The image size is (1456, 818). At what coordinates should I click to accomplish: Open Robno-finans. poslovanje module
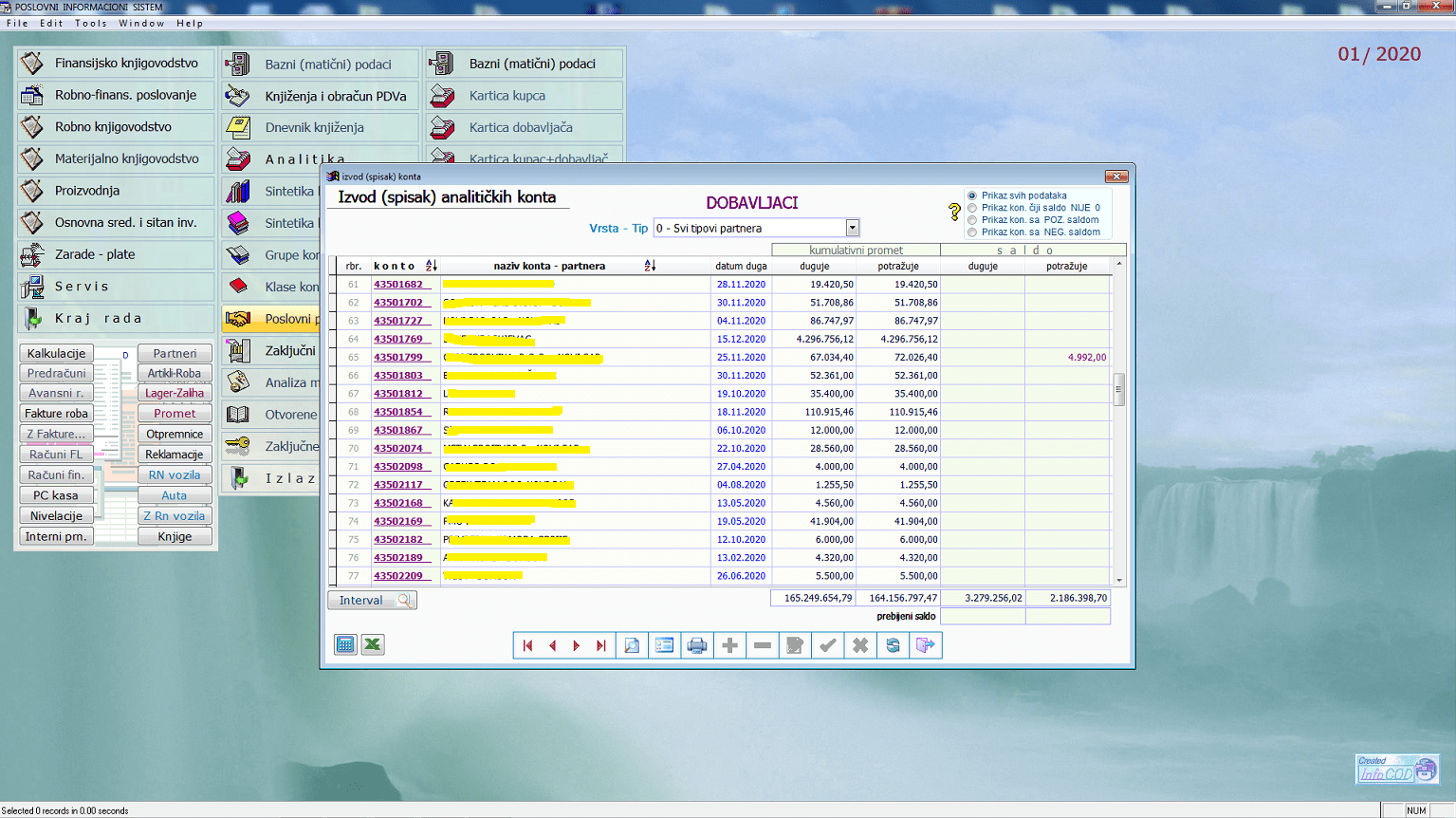coord(116,95)
